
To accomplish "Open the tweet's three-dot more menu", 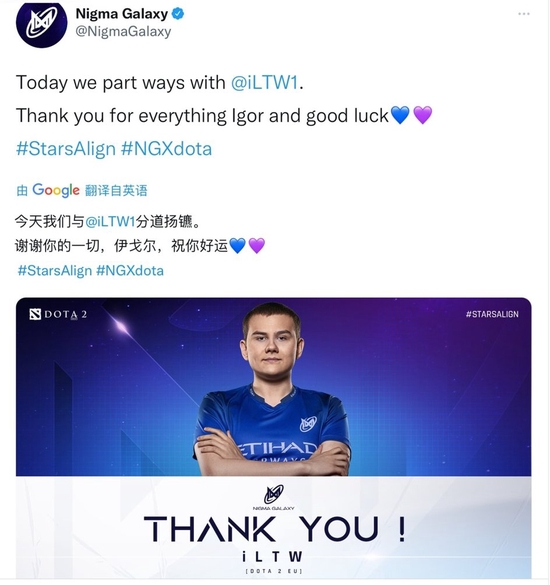I will pos(524,14).
